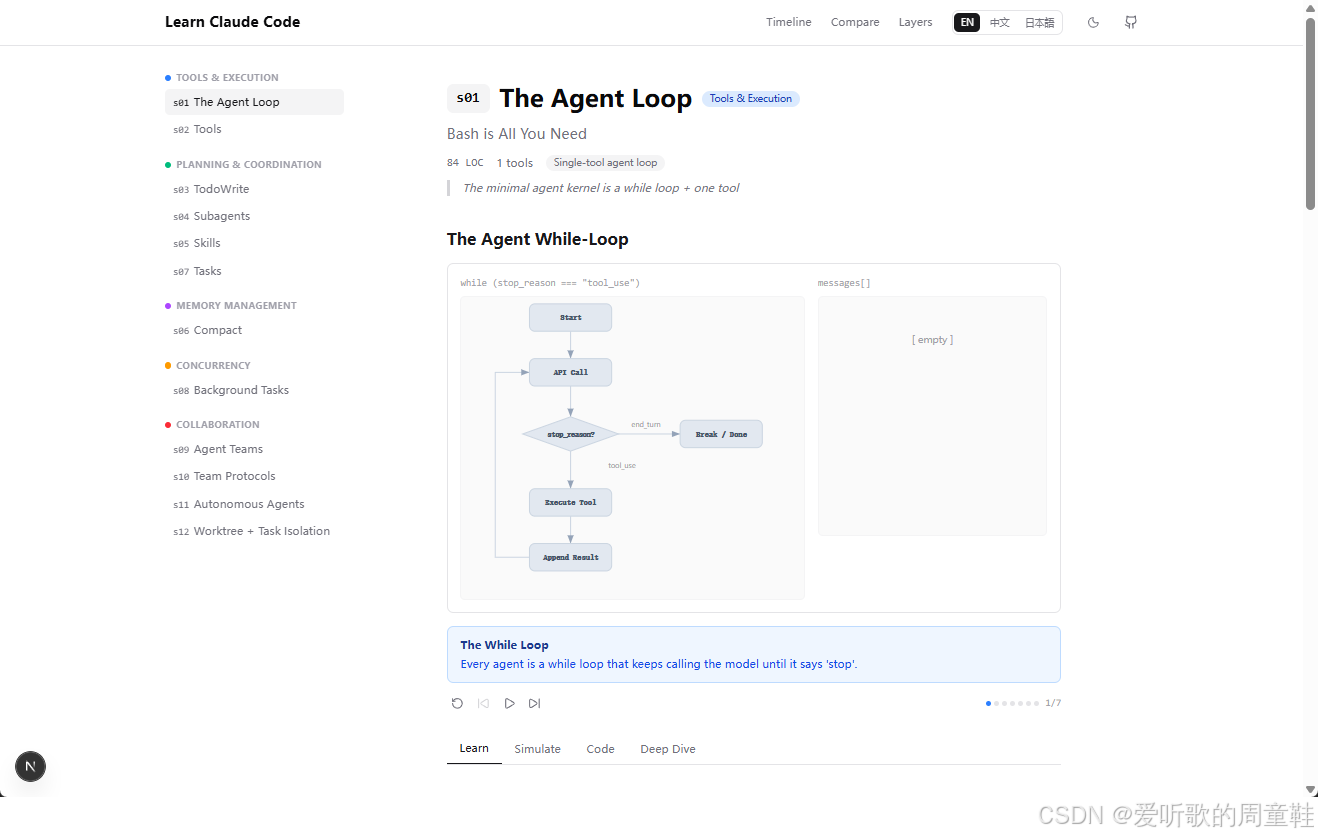Viewport: 1318px width, 837px height.
Task: Open s06 Compact lesson
Action: (254, 330)
